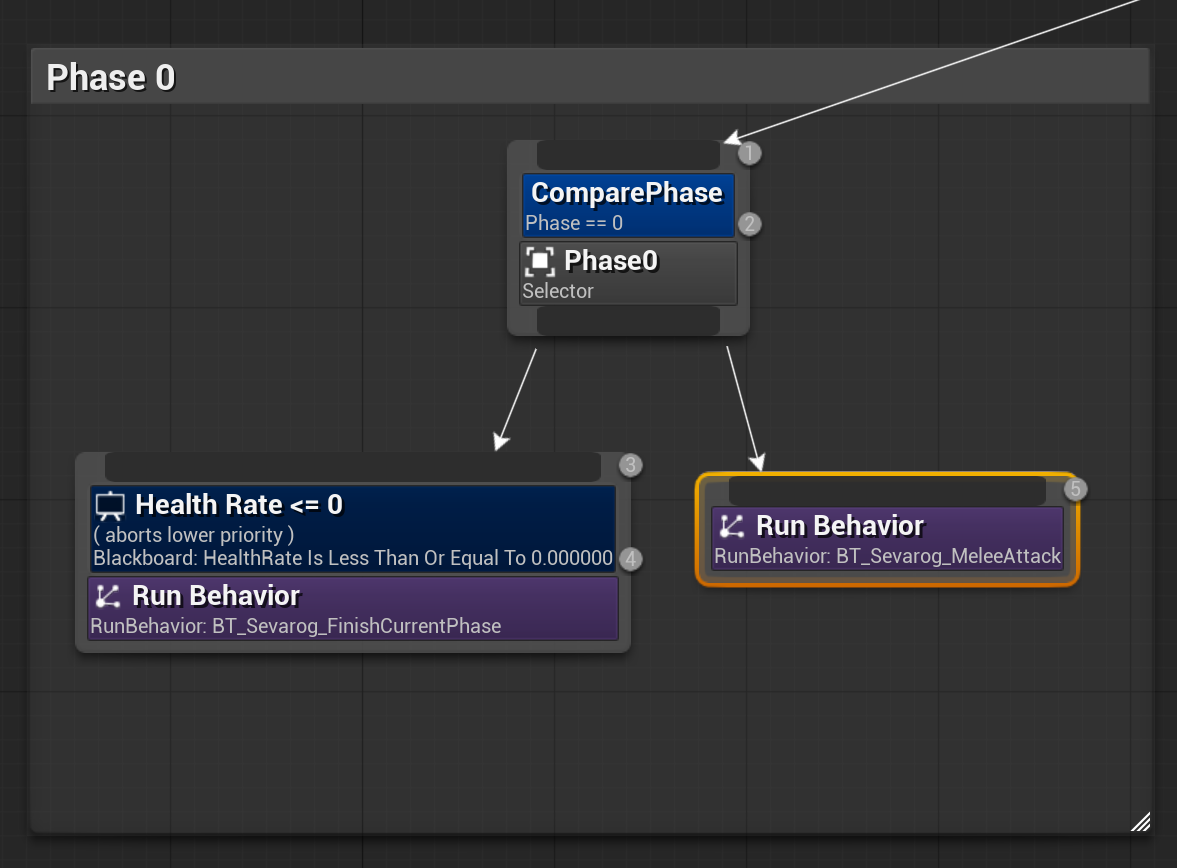The height and width of the screenshot is (868, 1177).
Task: Click the "( aborts lower priority )" text
Action: [194, 535]
